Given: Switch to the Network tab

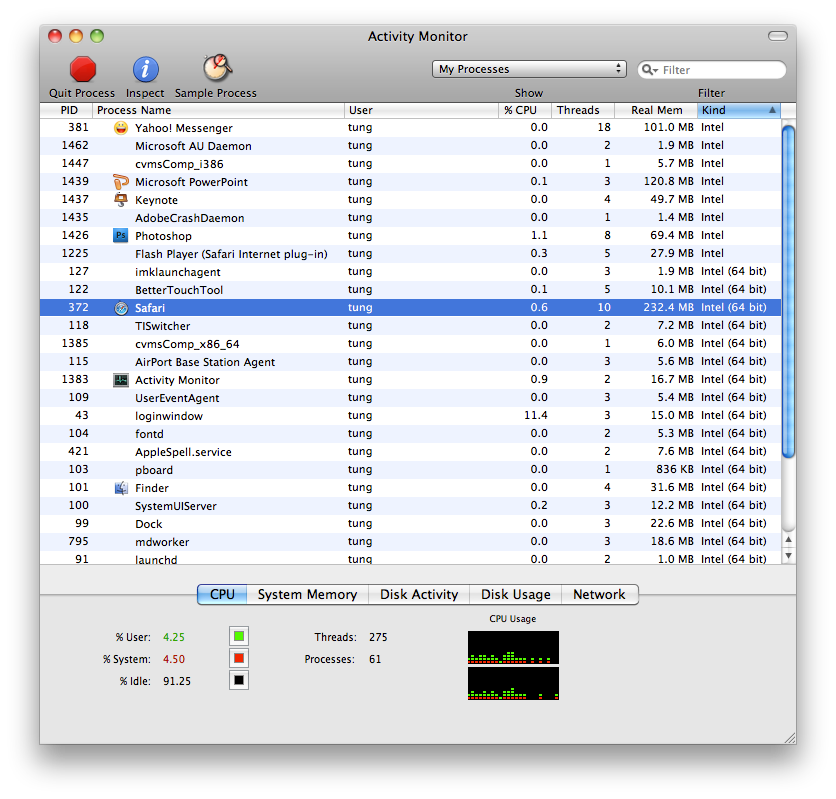Looking at the screenshot, I should [x=599, y=594].
